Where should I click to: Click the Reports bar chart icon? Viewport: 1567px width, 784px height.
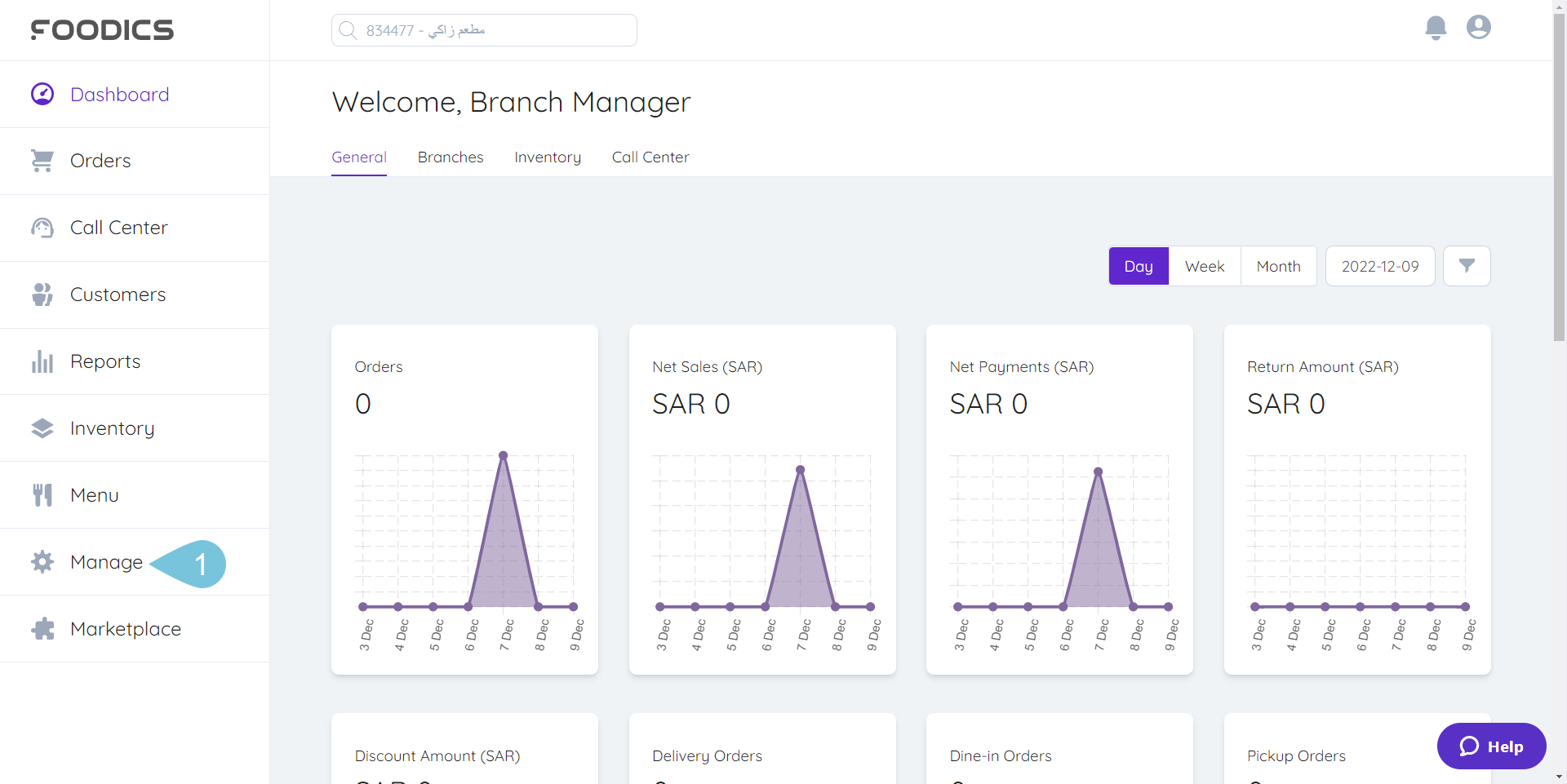(x=42, y=361)
